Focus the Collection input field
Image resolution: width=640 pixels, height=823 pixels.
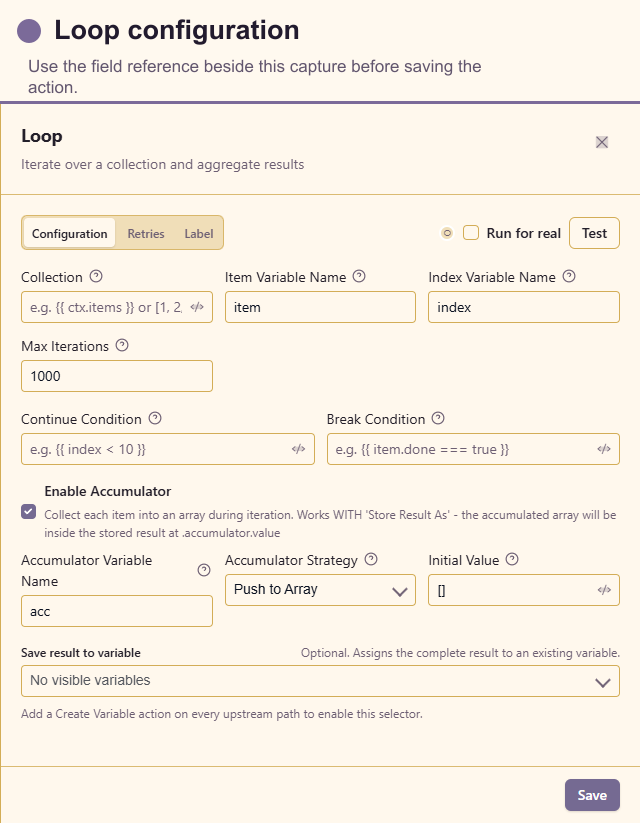click(117, 307)
